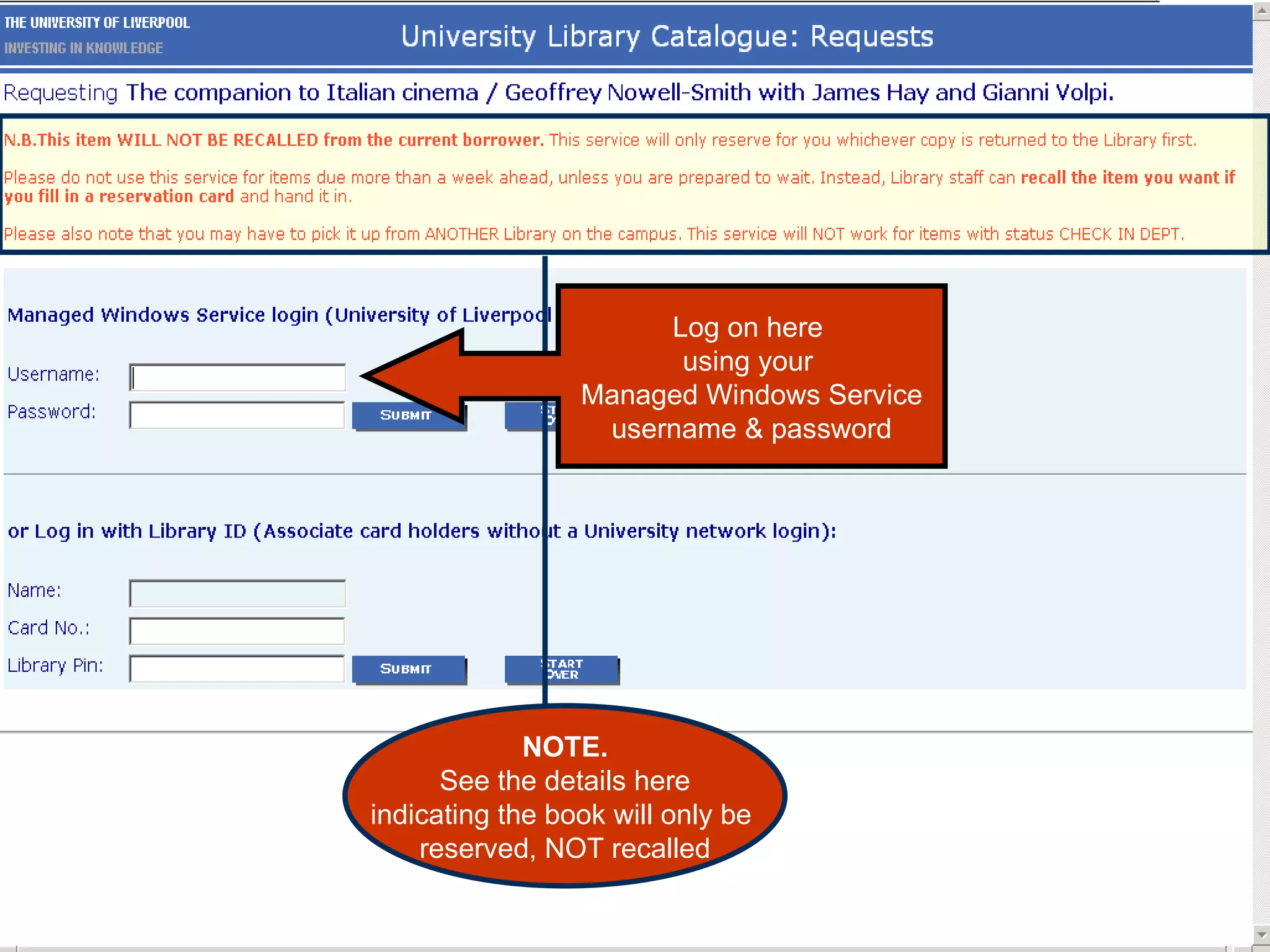Click the 'reservation card' bold text
1270x952 pixels.
coord(166,196)
